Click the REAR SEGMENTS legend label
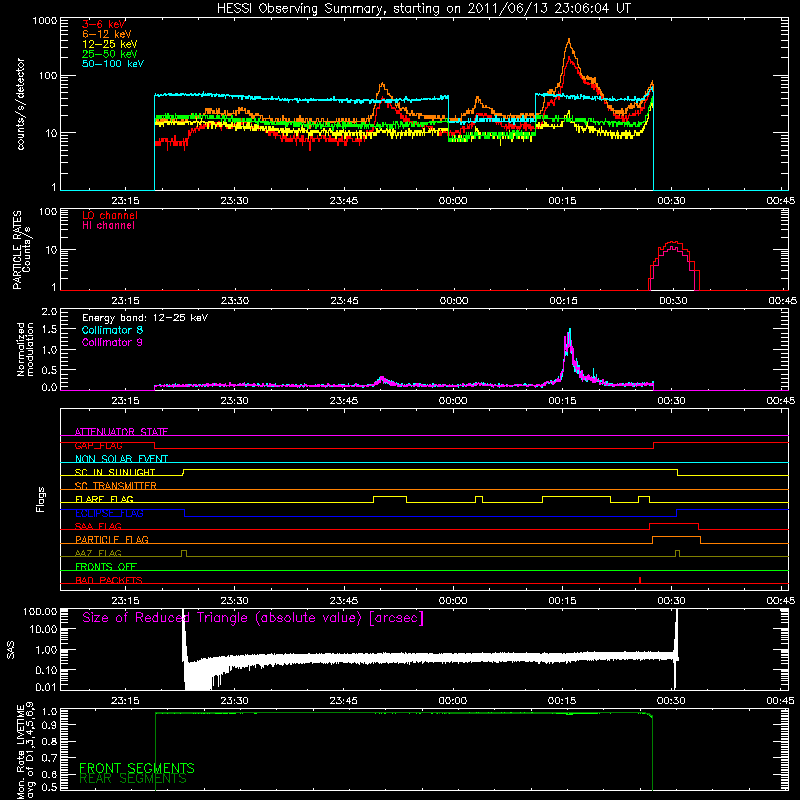This screenshot has width=800, height=800. [x=133, y=779]
